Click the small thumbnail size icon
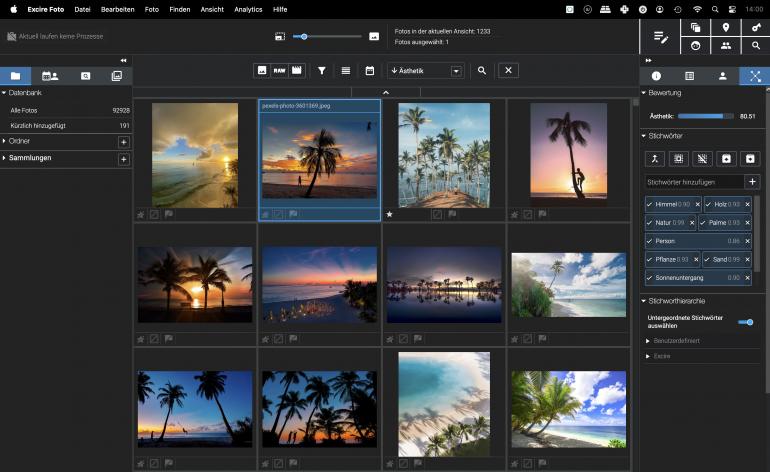Image resolution: width=770 pixels, height=472 pixels. (280, 36)
